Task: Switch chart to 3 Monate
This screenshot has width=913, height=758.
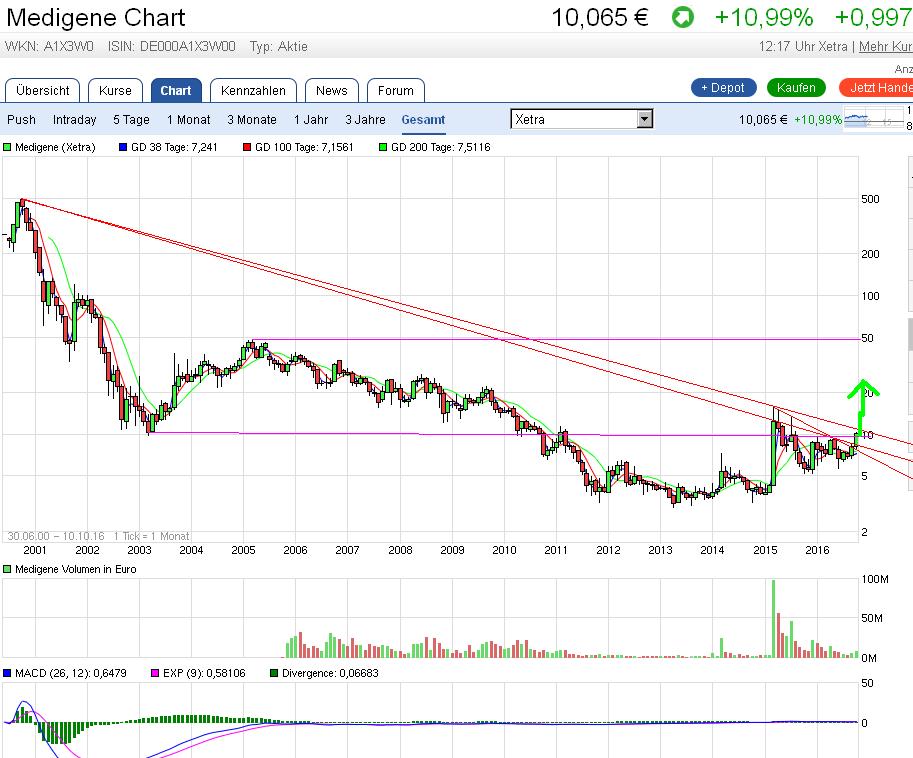Action: coord(252,119)
